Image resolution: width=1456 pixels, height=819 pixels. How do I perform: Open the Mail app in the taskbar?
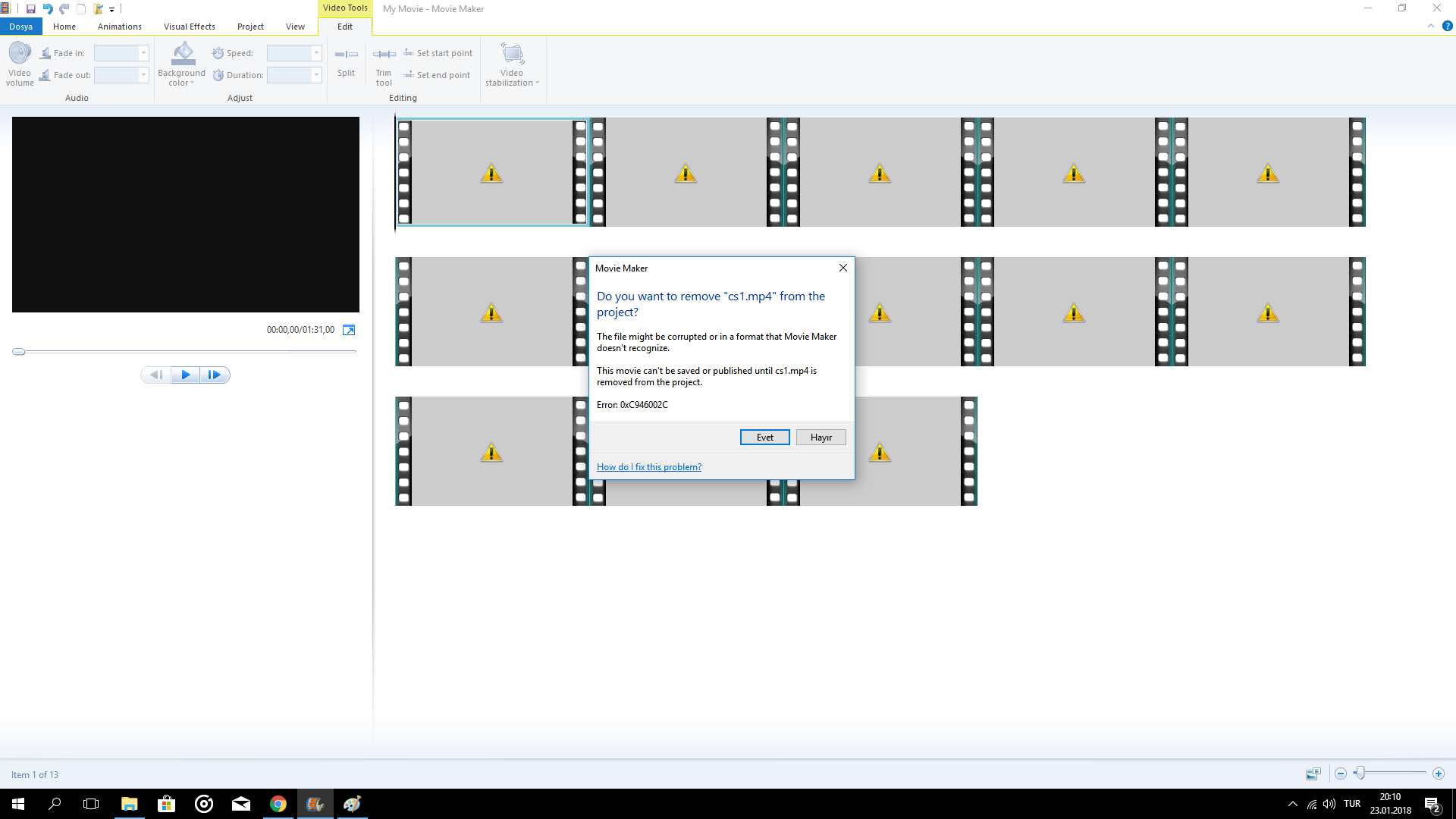click(241, 804)
